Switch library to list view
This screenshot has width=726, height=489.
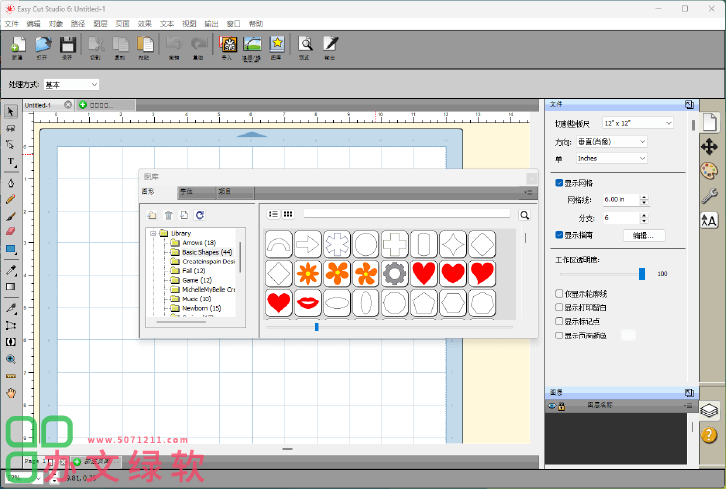(273, 214)
